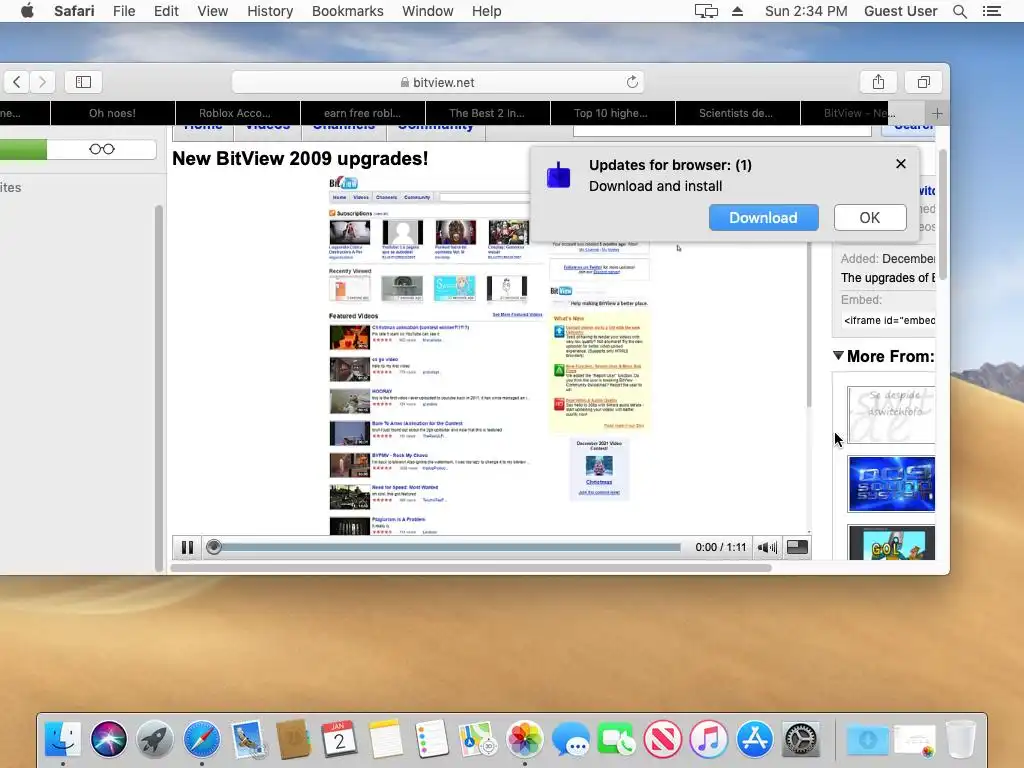
Task: Click the Reading List glasses icon
Action: [x=102, y=149]
